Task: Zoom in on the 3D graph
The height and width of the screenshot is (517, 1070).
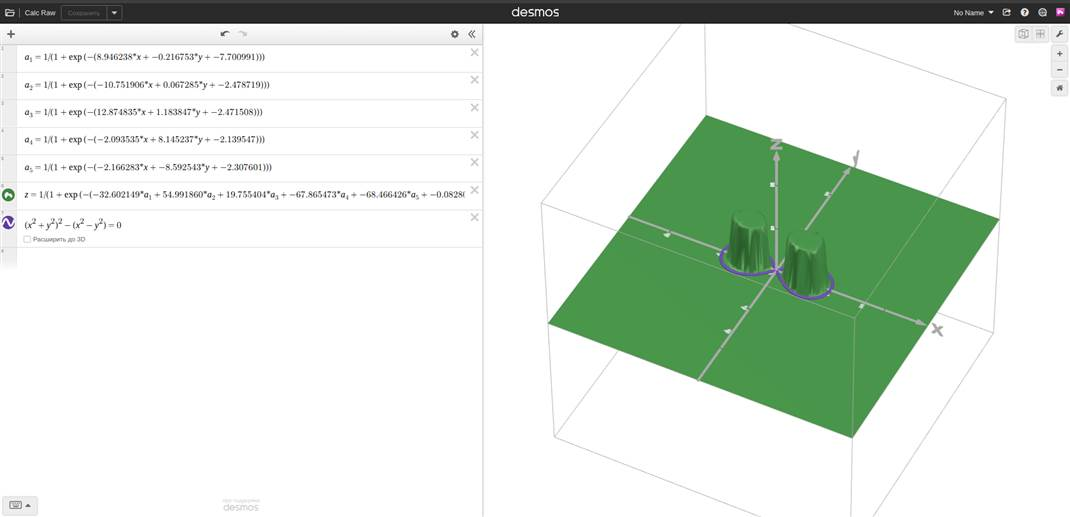Action: 1059,54
